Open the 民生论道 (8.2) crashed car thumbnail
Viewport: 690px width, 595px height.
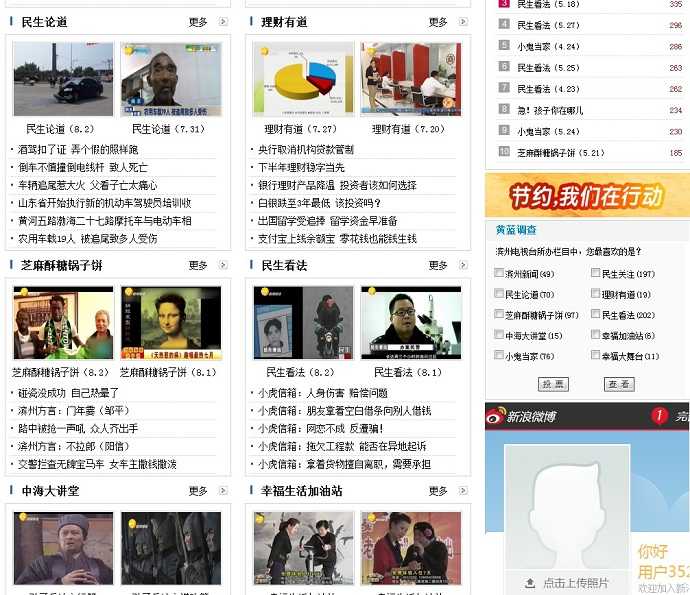63,79
